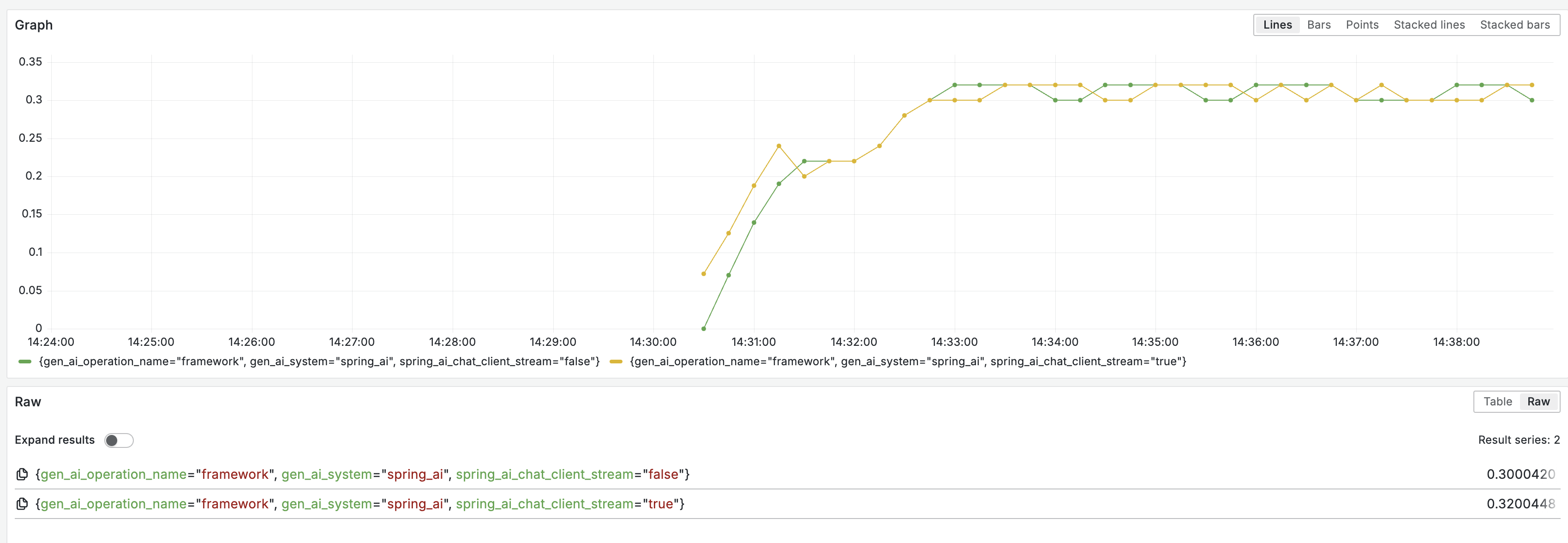Click the stream="true" legend label text
Image resolution: width=1568 pixels, height=543 pixels.
tap(908, 362)
